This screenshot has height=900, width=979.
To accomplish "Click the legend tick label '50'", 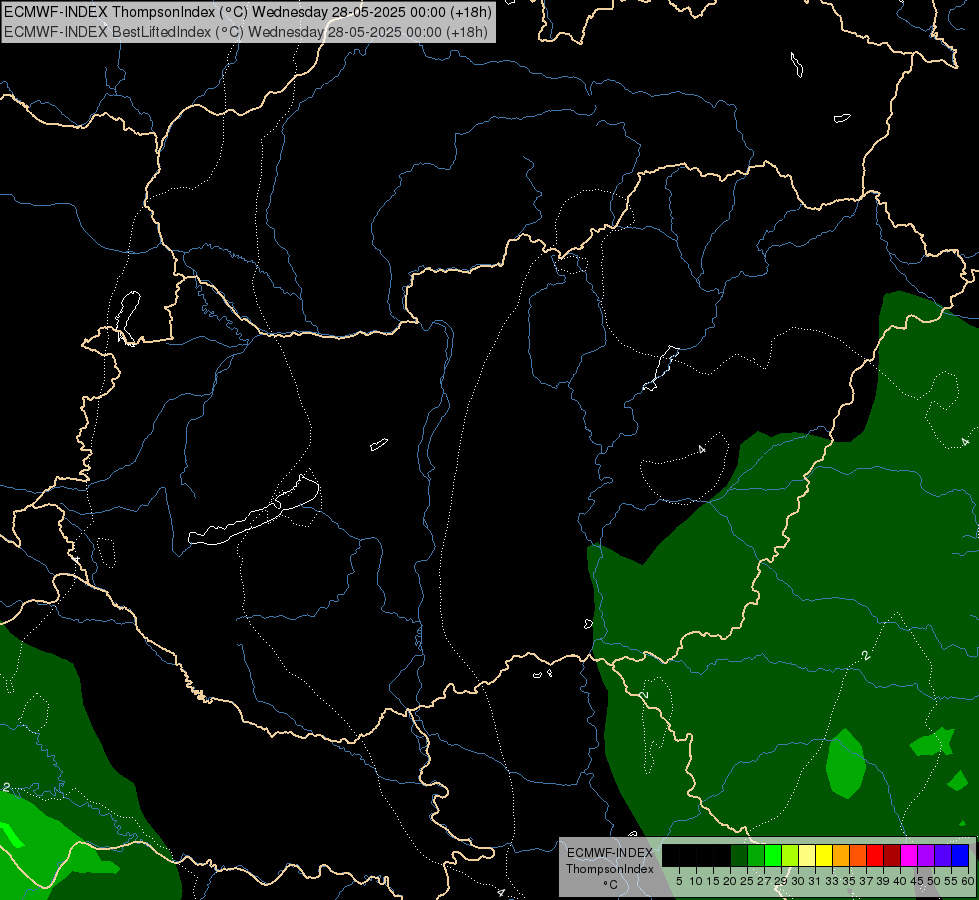I will (x=934, y=881).
